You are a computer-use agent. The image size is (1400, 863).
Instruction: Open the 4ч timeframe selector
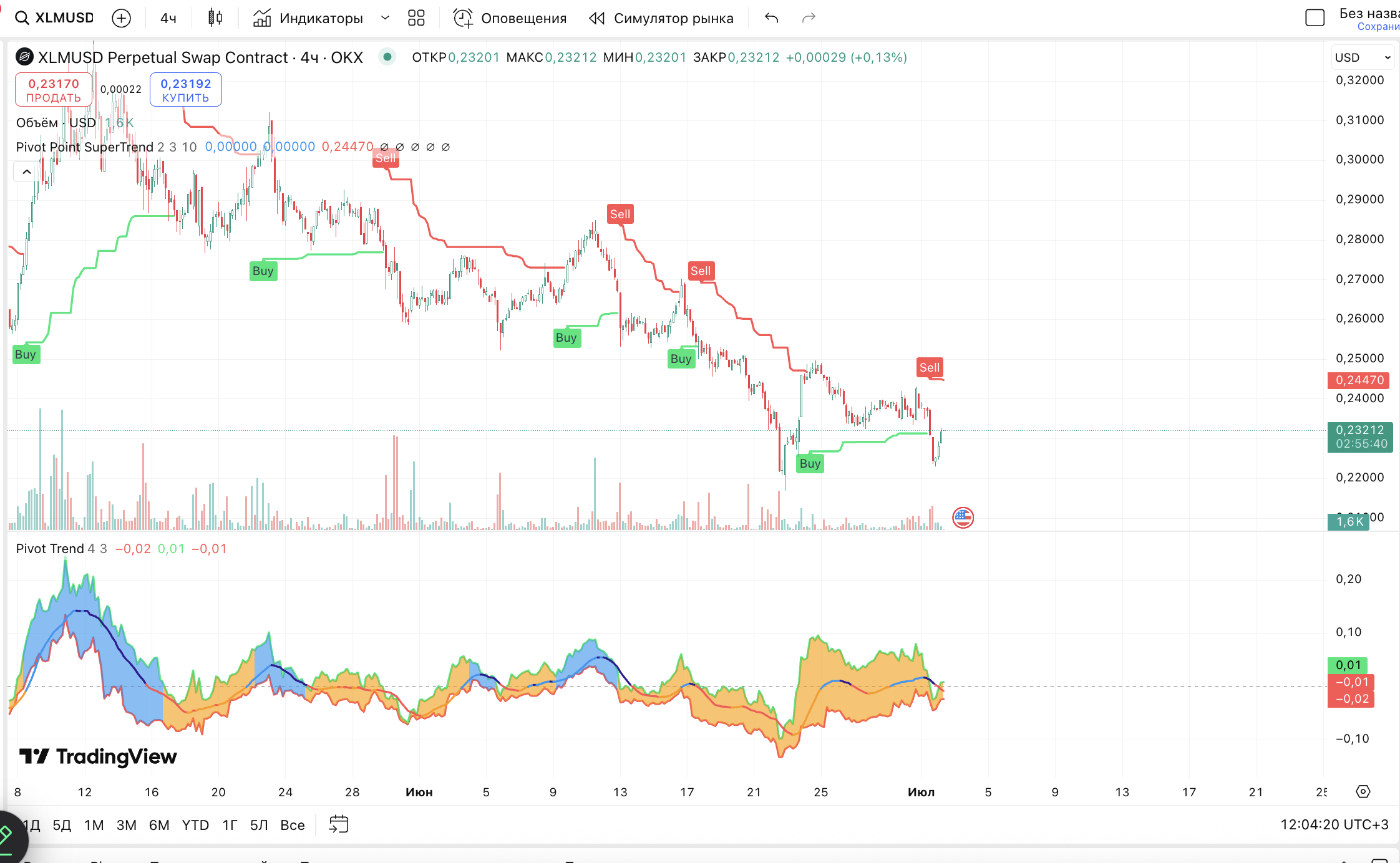point(168,18)
